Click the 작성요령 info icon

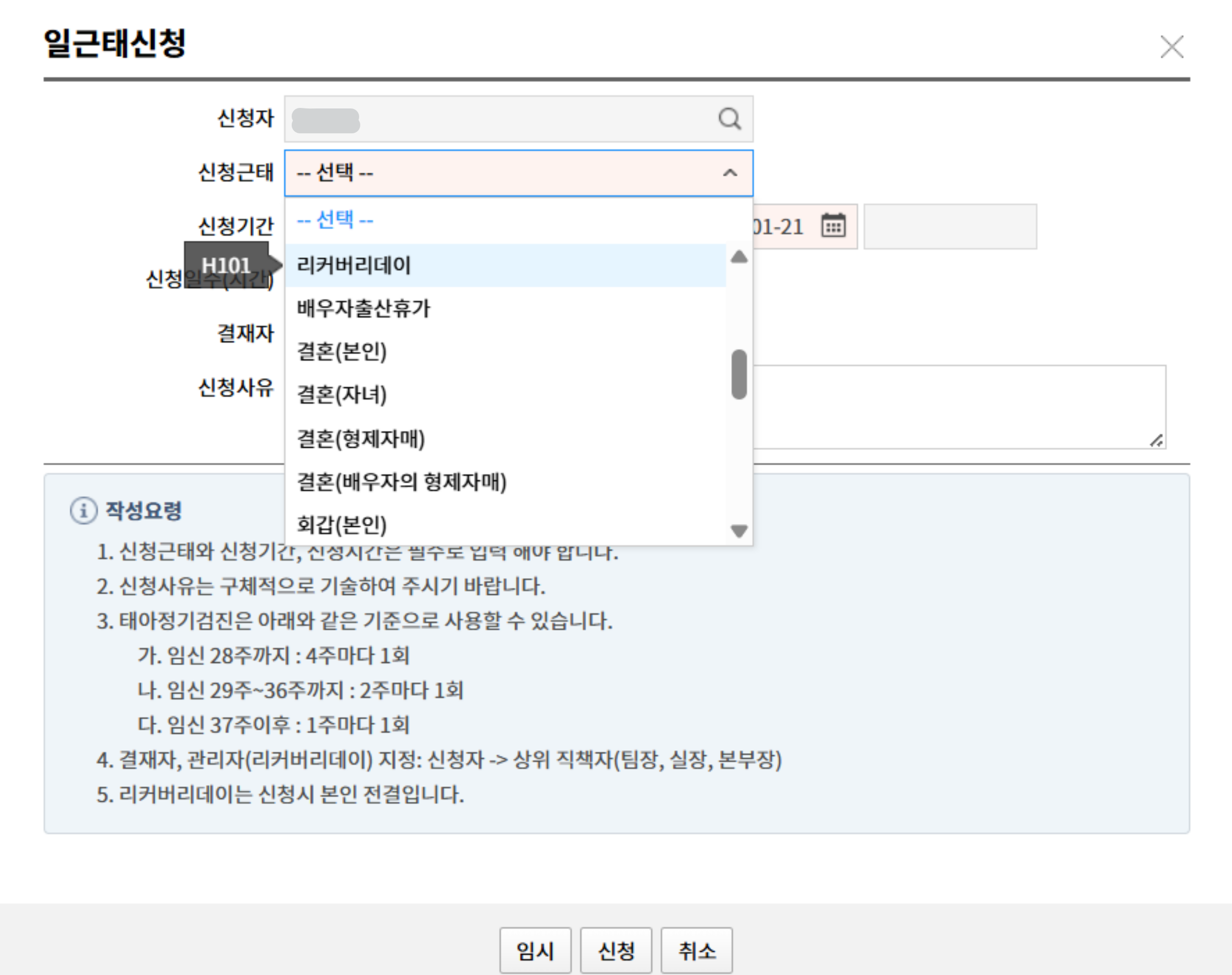[84, 510]
